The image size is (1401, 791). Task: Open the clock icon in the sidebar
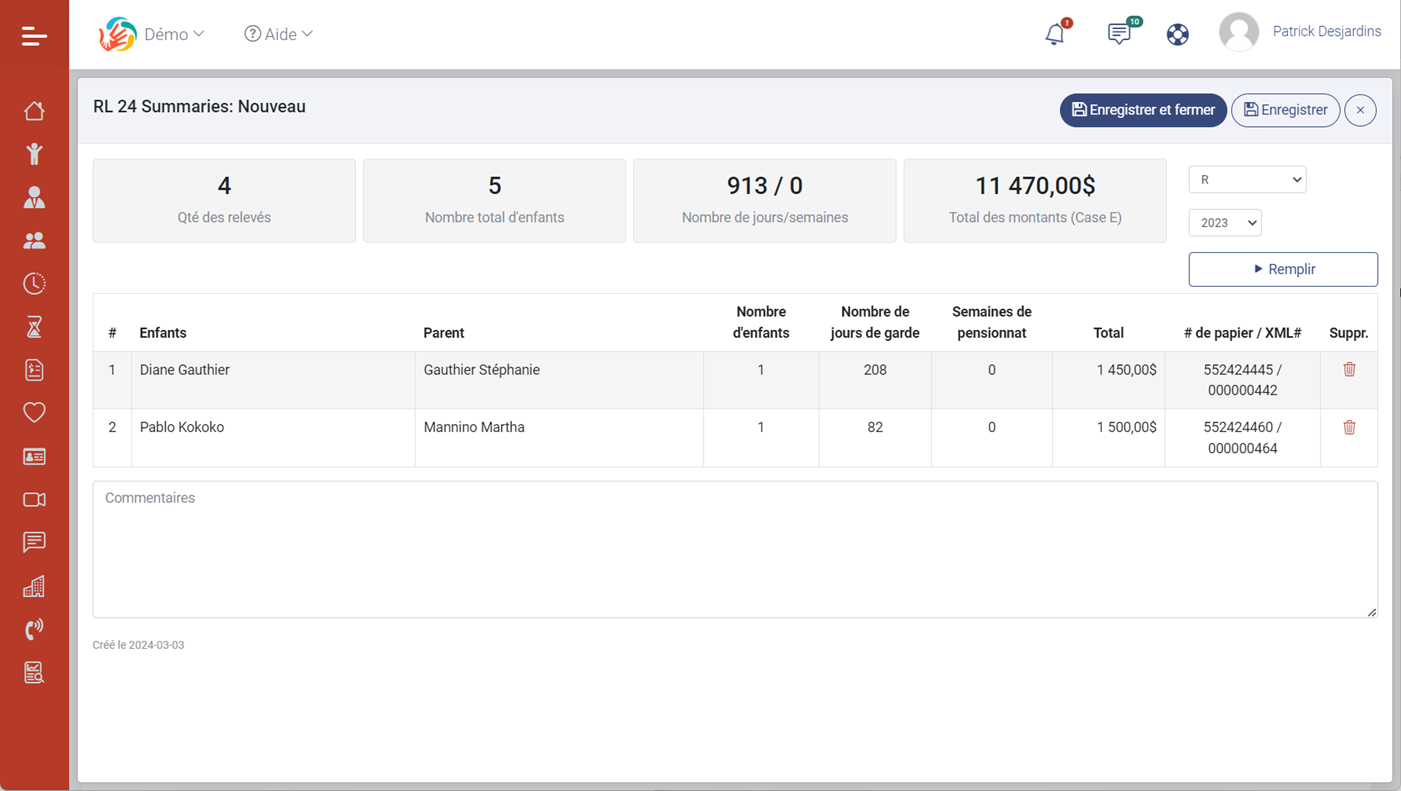coord(34,283)
